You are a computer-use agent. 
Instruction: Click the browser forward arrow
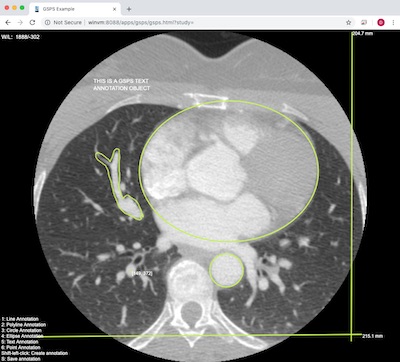tap(20, 22)
